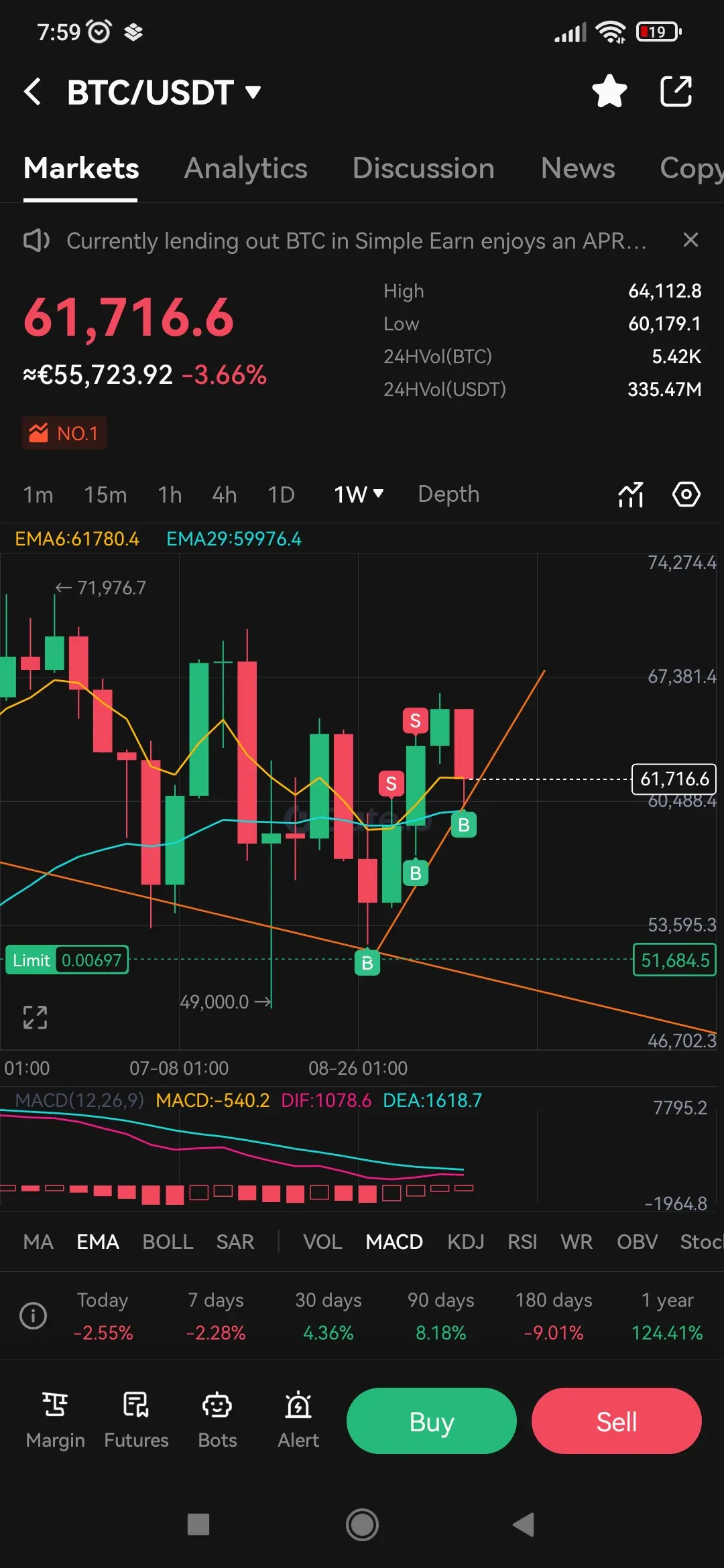
Task: Open the Discussion tab
Action: 424,168
